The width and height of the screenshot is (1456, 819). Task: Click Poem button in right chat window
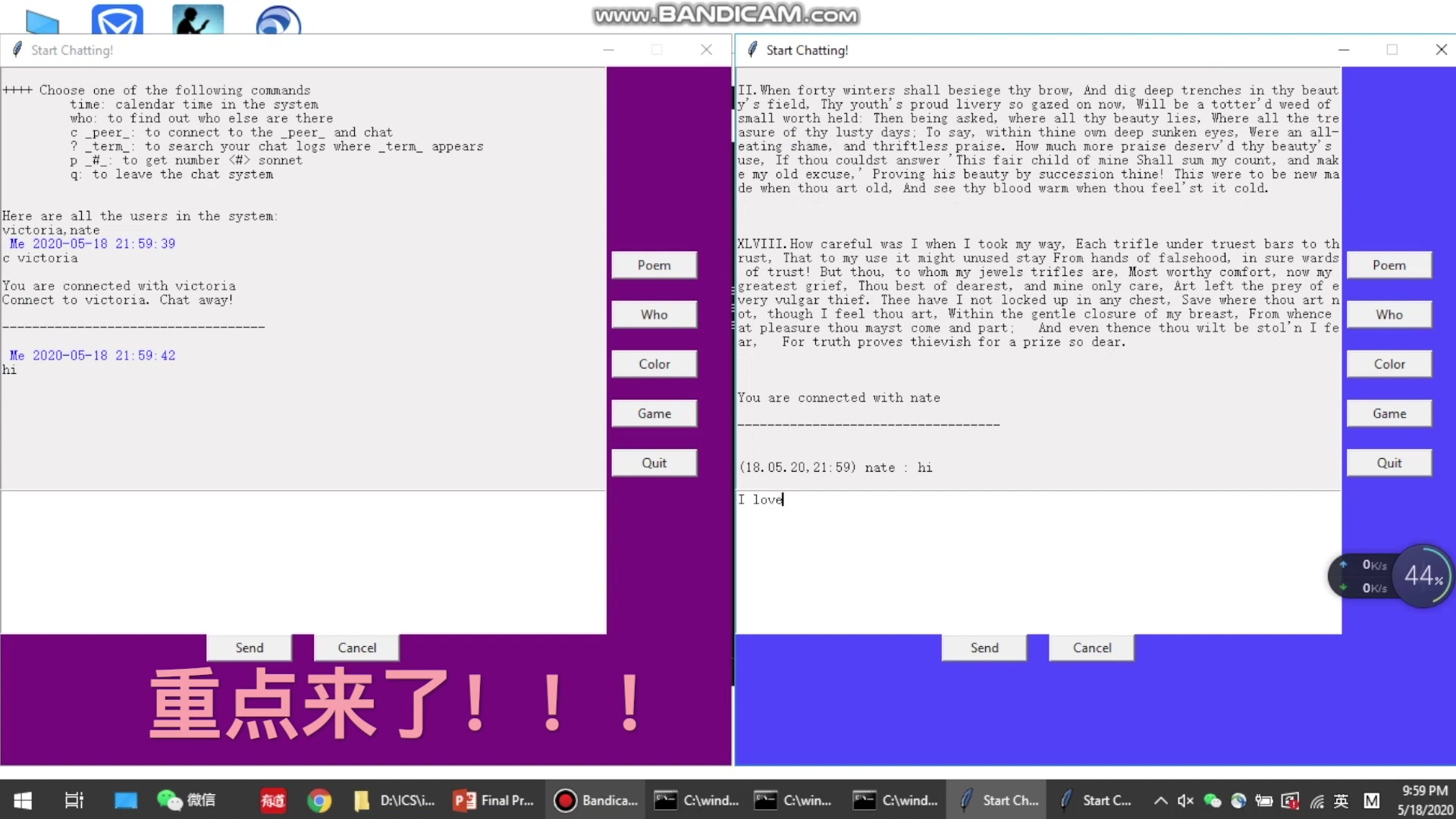click(x=1389, y=265)
